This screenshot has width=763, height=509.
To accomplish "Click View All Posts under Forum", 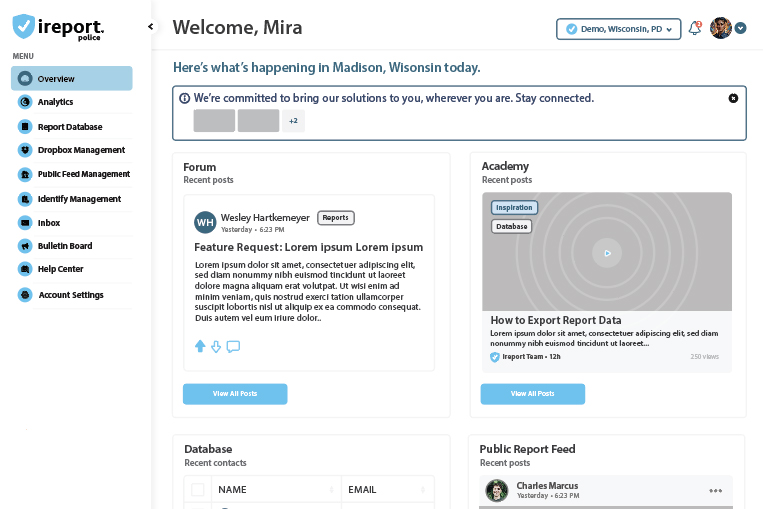I will point(235,394).
